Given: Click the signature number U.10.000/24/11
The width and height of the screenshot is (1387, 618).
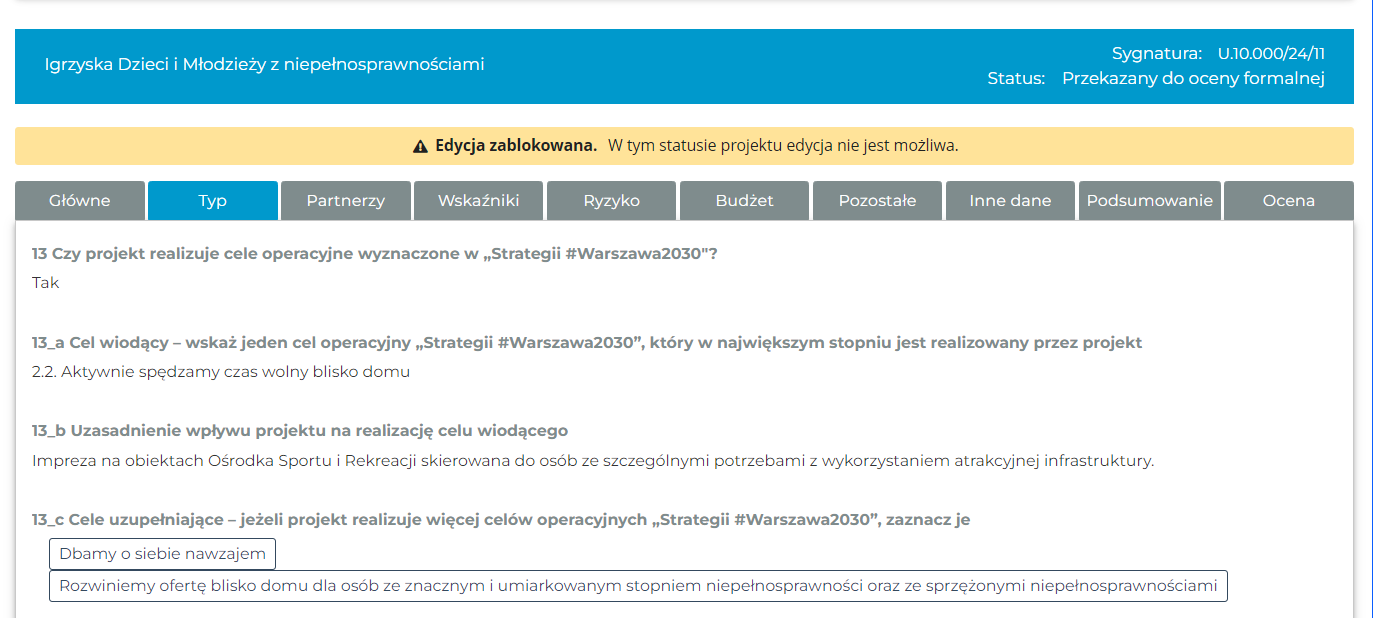Looking at the screenshot, I should 1271,54.
